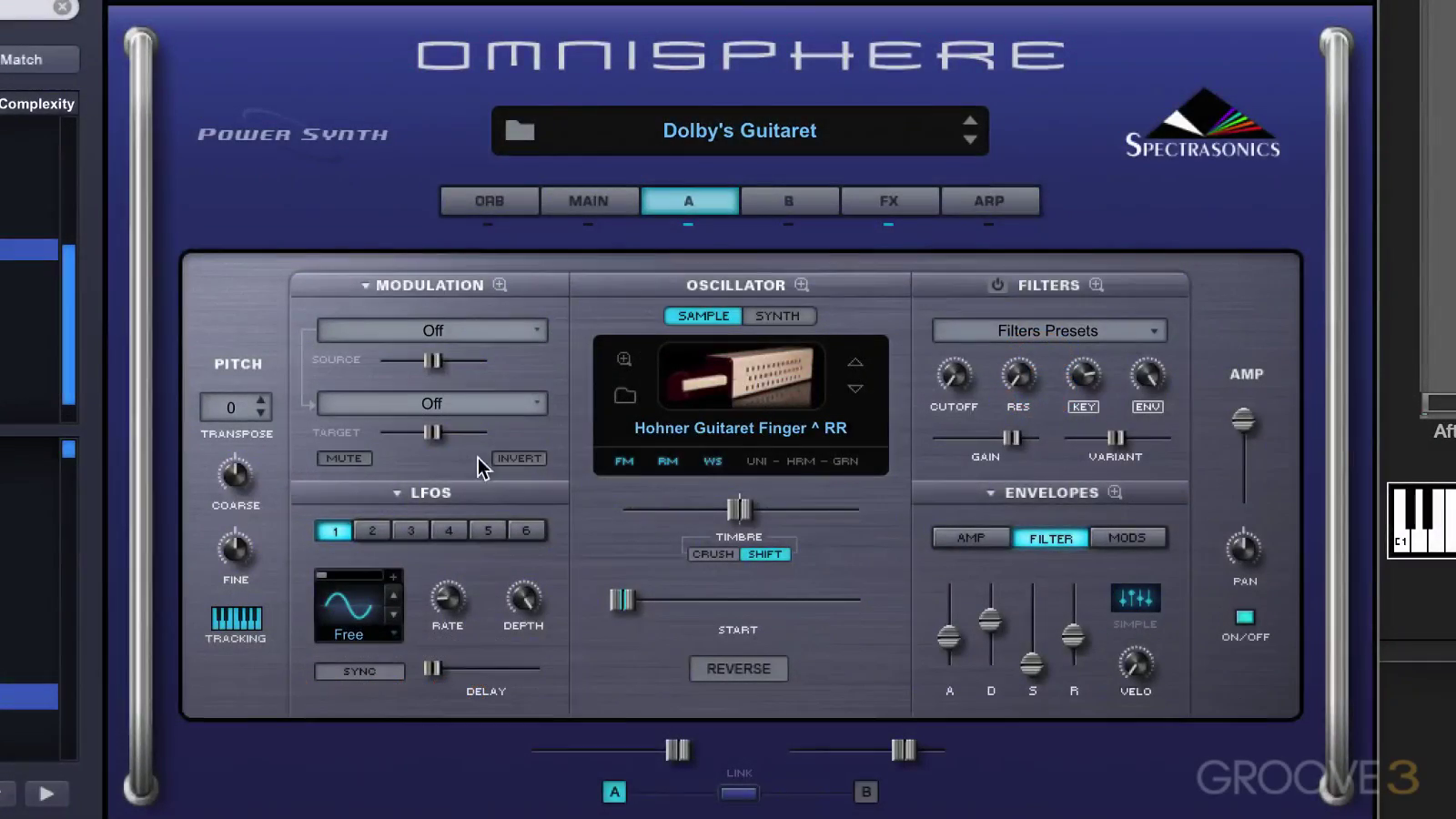The image size is (1456, 819).
Task: Increase Transpose value with up arrow
Action: coord(261,399)
